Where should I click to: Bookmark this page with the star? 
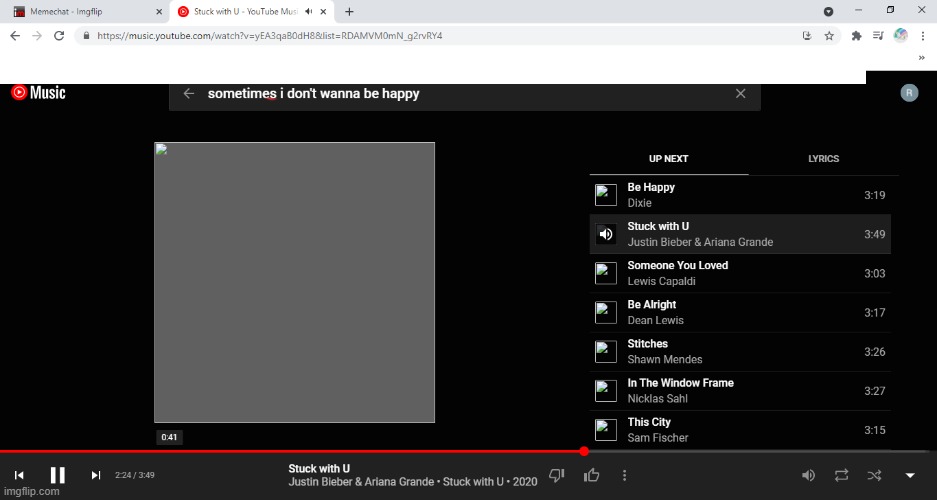tap(829, 36)
